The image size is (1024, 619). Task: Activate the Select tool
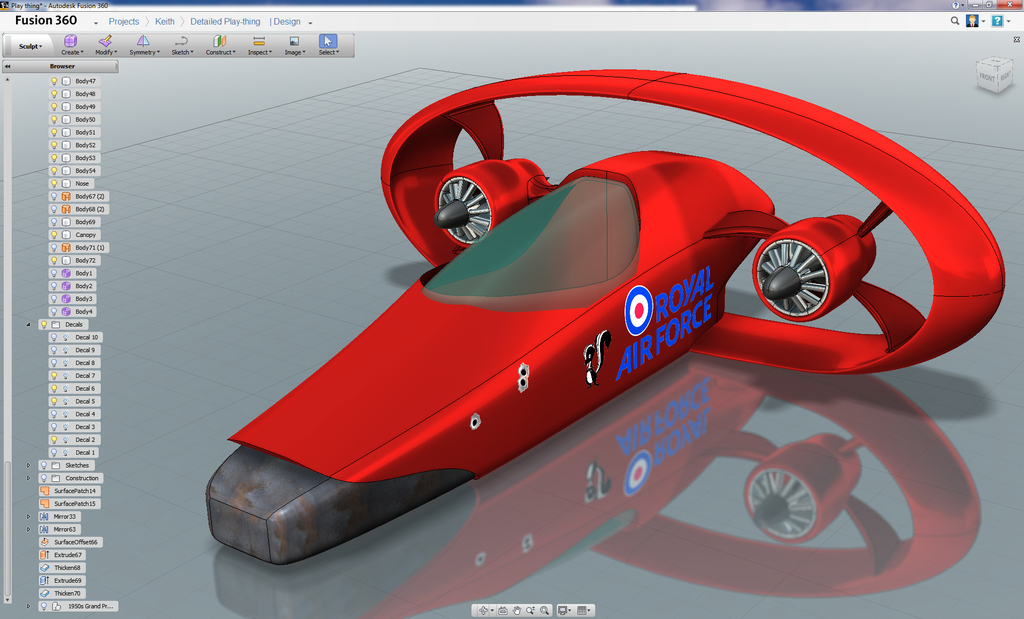328,45
